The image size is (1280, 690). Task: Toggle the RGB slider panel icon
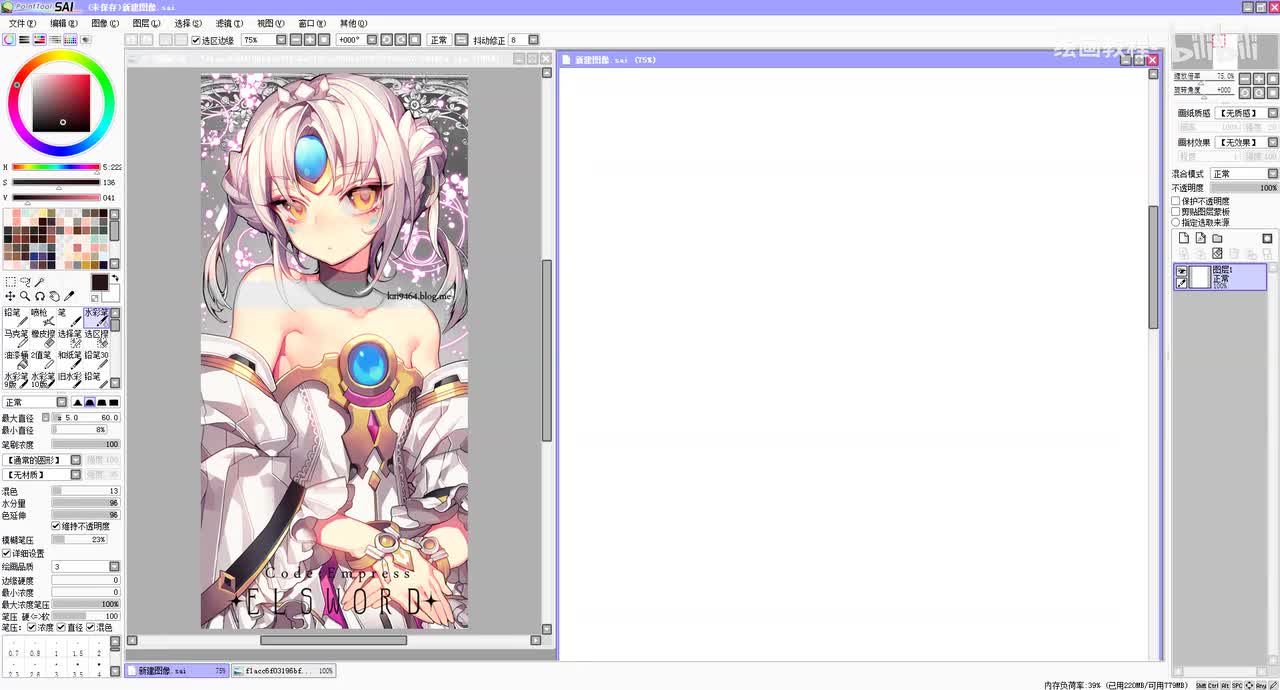point(24,40)
